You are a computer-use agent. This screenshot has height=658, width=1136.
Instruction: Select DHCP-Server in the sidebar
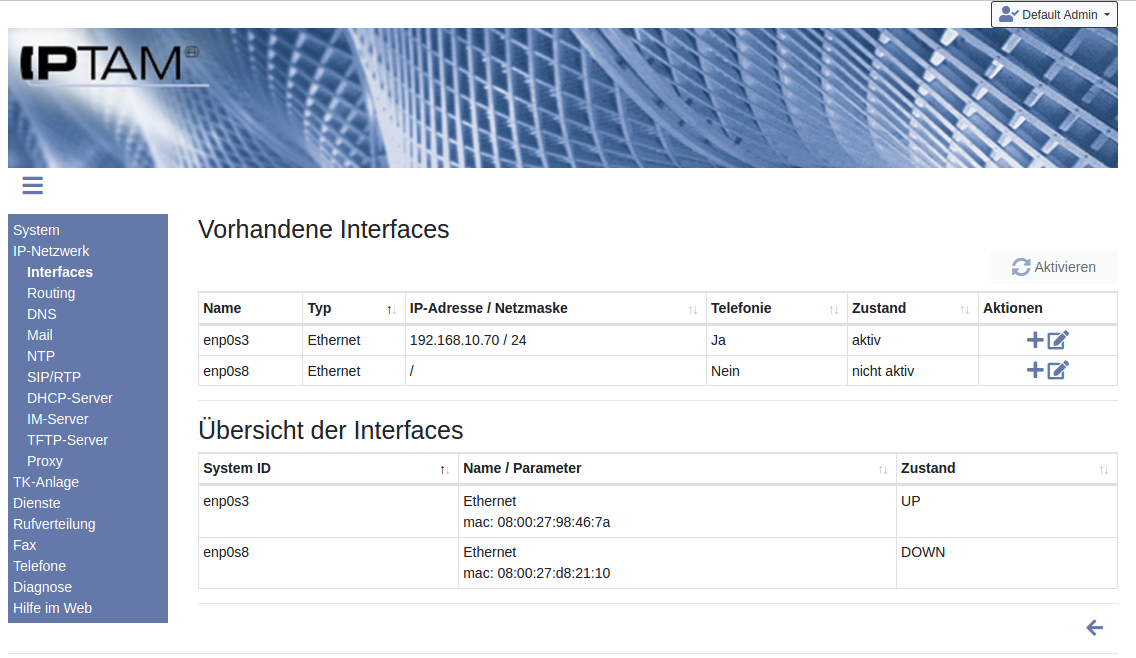tap(70, 398)
